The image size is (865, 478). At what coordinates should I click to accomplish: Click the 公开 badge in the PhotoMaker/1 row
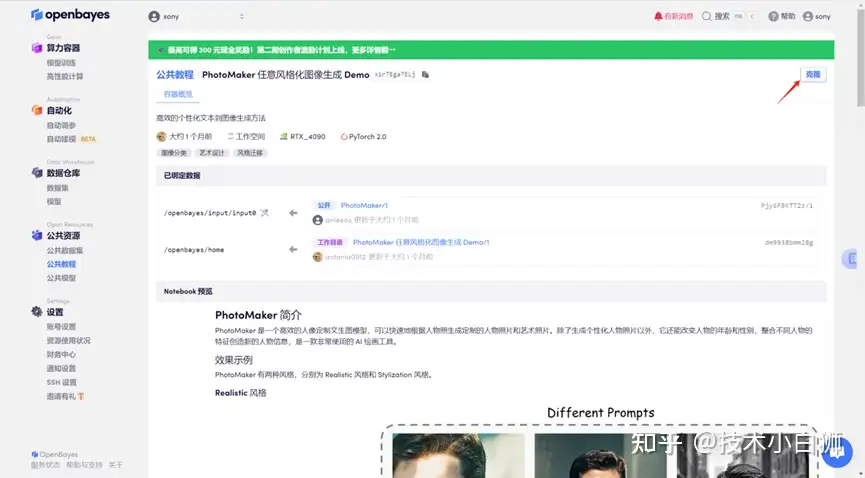click(324, 205)
